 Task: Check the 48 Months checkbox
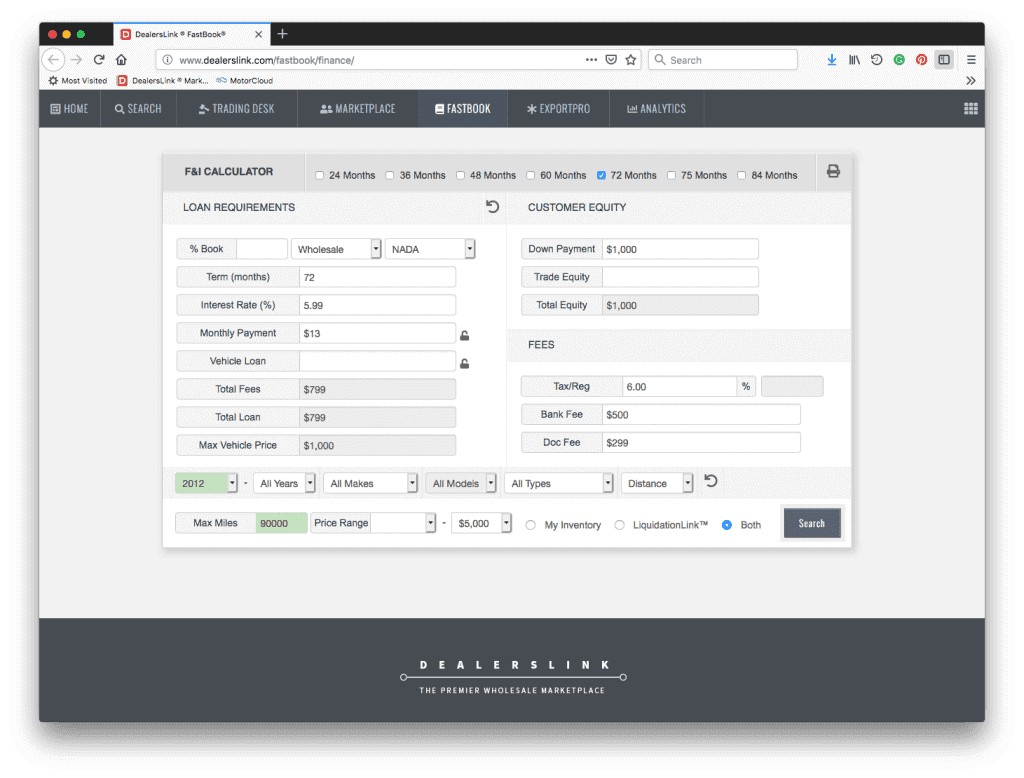click(x=460, y=175)
